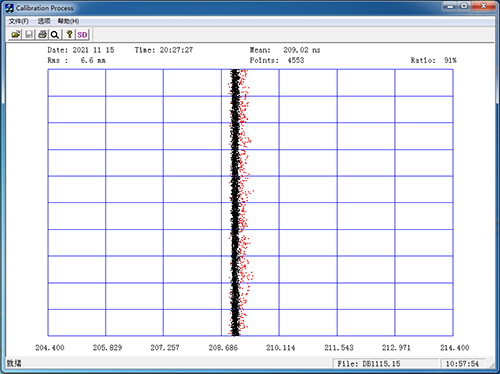Select the magnifier zoom tool
The width and height of the screenshot is (500, 374).
(55, 34)
